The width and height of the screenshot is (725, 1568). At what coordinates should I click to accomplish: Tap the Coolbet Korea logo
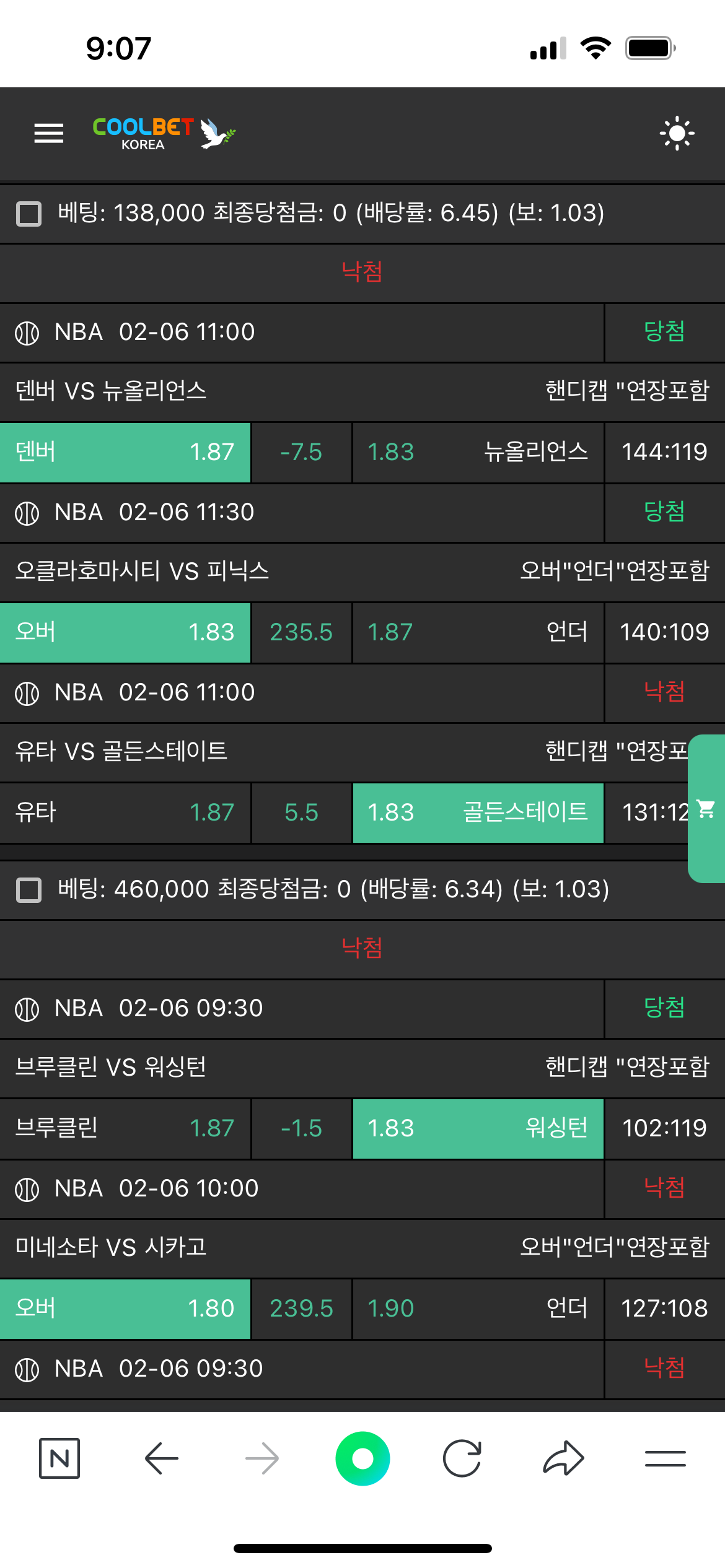click(x=164, y=133)
